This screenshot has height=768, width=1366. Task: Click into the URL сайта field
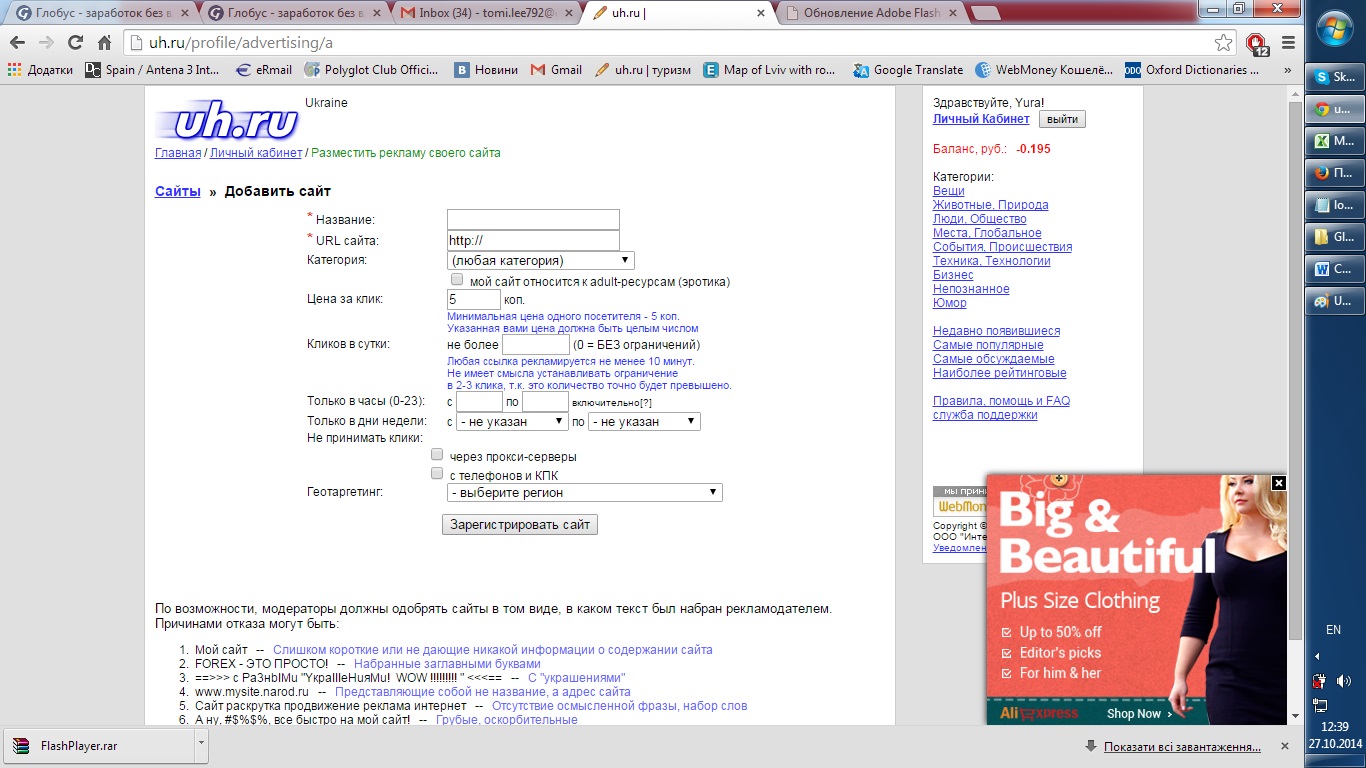[533, 241]
